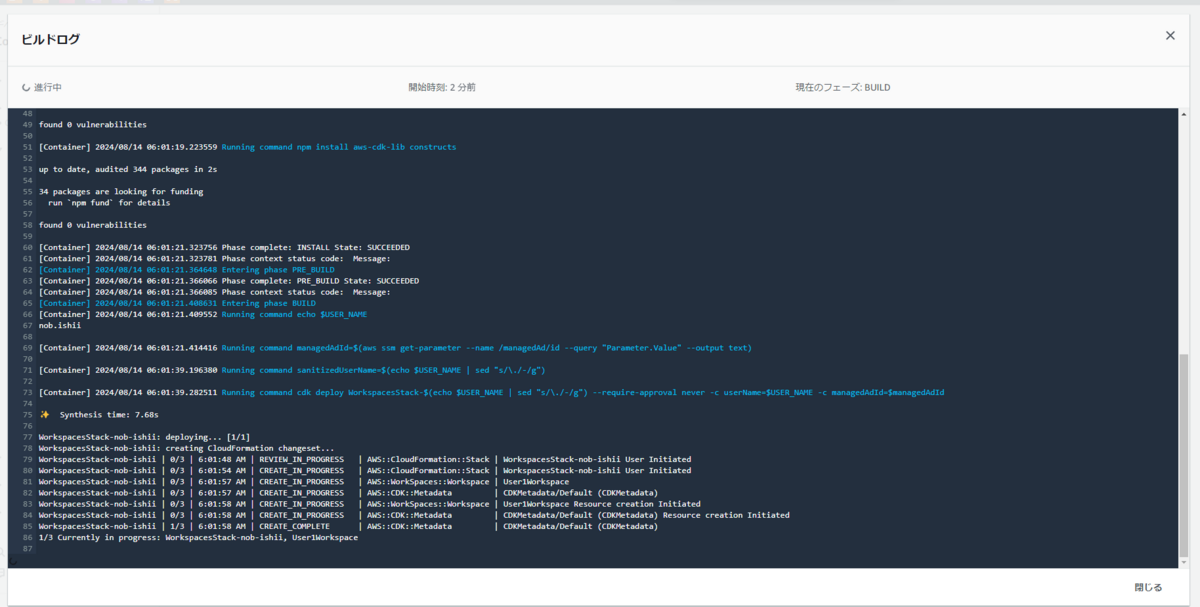The height and width of the screenshot is (607, 1200).
Task: Click the sanitizedUserName sed command line
Action: point(292,370)
